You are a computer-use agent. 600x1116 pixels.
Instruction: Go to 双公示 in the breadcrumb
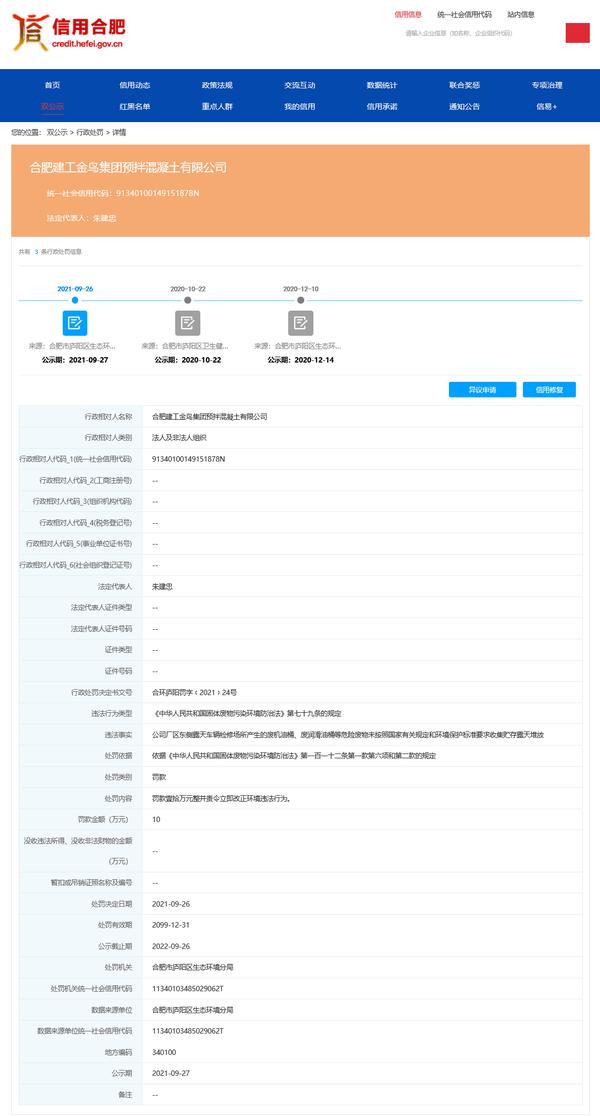[x=57, y=132]
